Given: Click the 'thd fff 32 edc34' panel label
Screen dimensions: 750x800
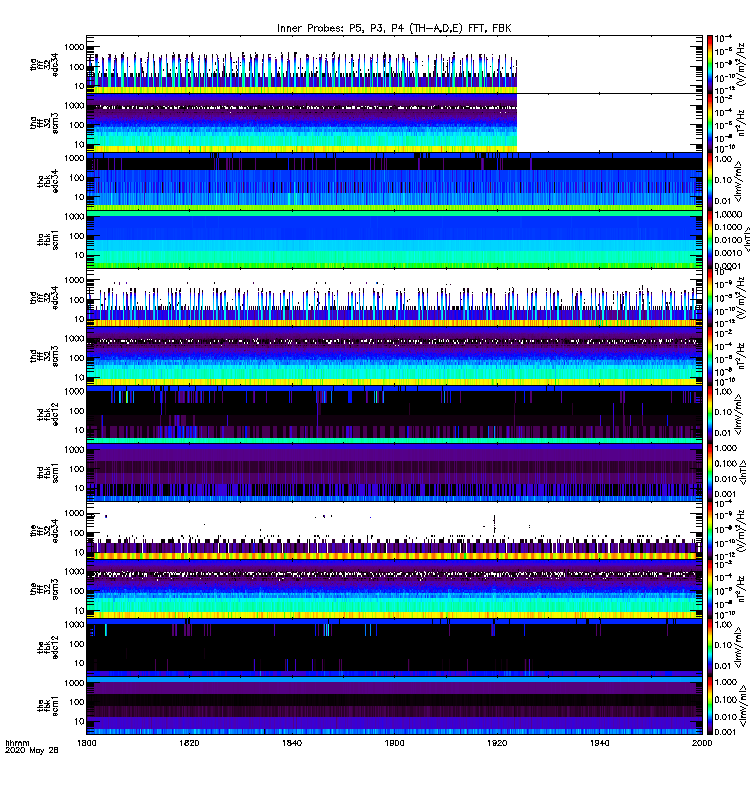Looking at the screenshot, I should (44, 297).
